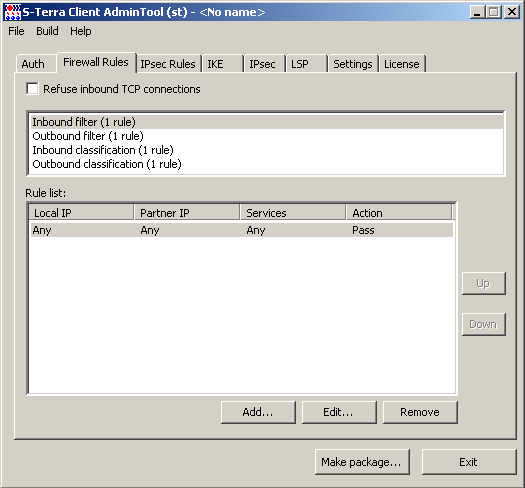Open the Settings tab

(353, 64)
